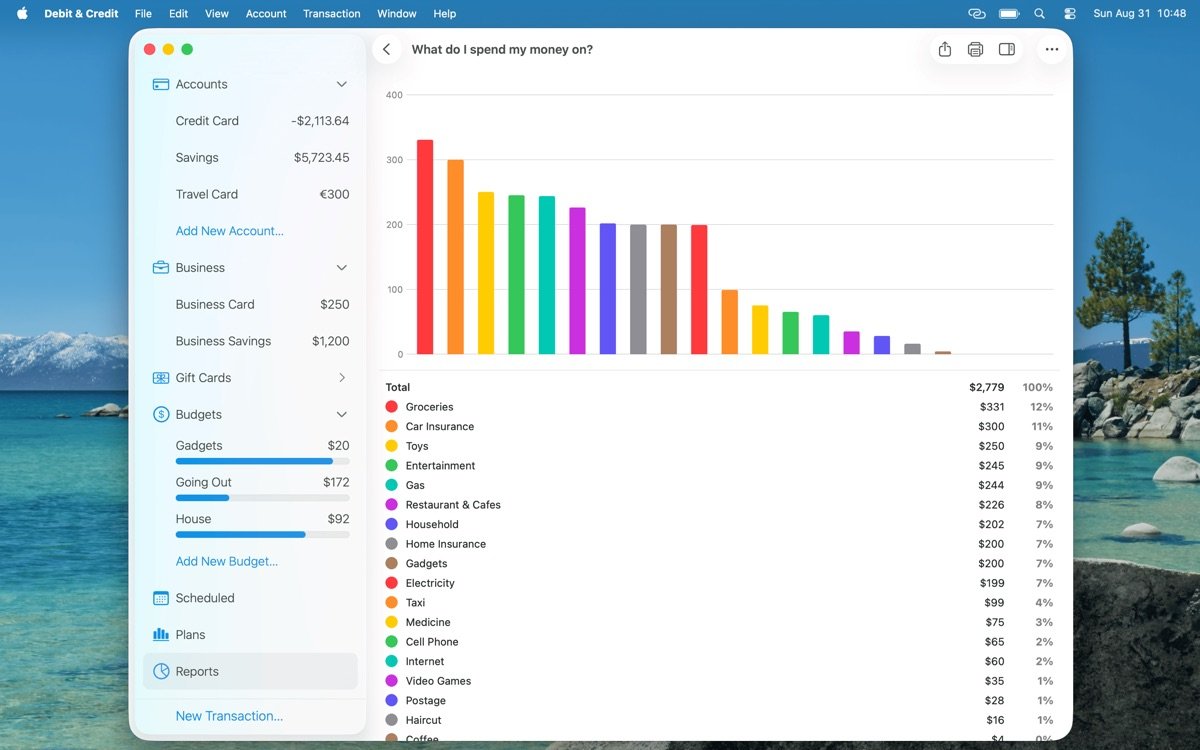Click the Scheduled calendar icon
This screenshot has height=750, width=1200.
pos(160,598)
